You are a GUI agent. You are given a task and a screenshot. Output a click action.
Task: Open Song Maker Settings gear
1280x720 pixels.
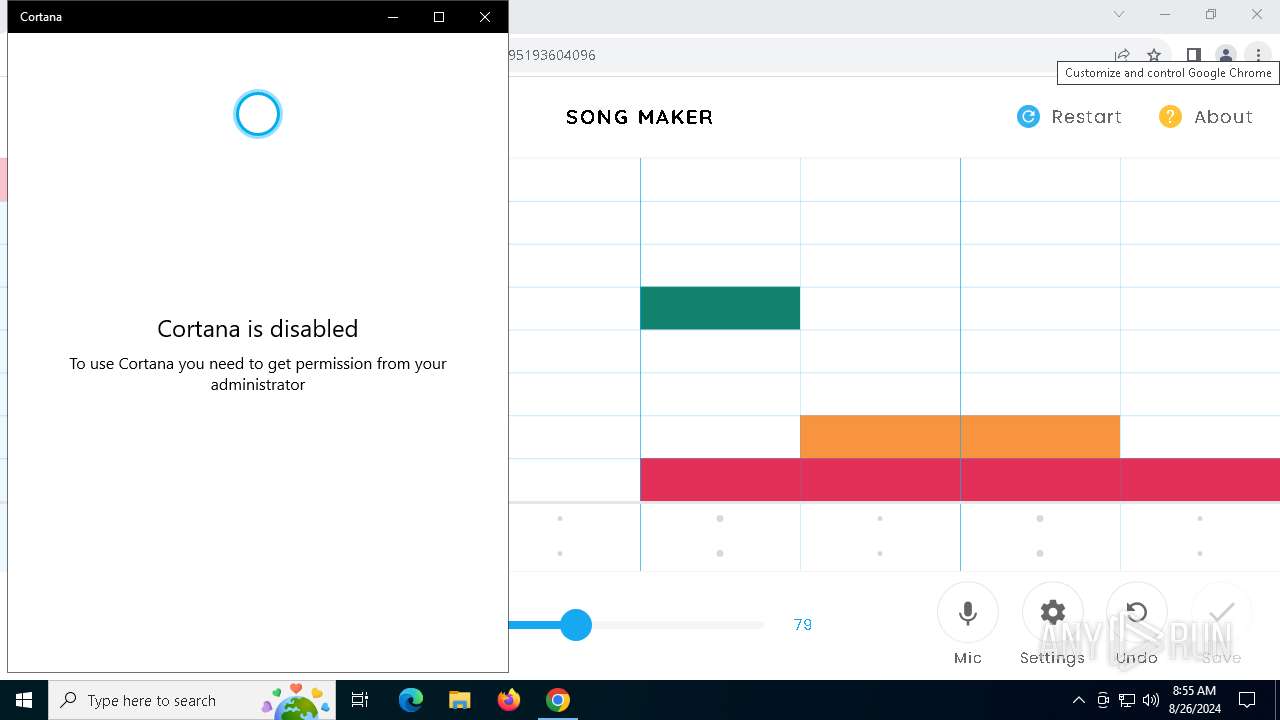1052,613
